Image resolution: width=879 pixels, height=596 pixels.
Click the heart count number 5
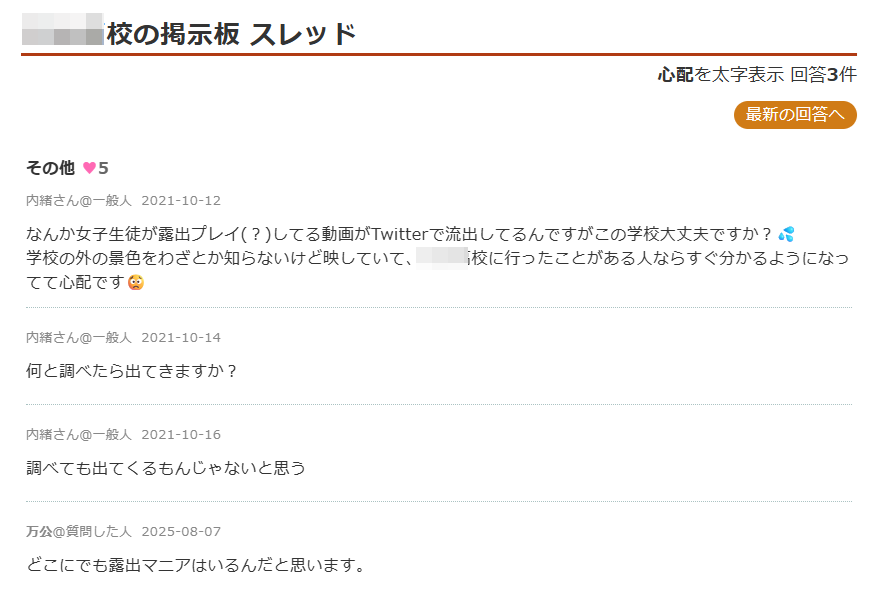point(103,168)
